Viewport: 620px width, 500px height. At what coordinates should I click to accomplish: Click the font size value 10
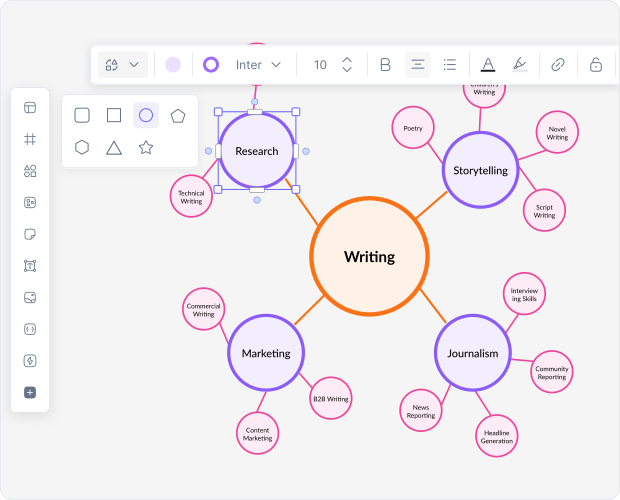click(320, 64)
